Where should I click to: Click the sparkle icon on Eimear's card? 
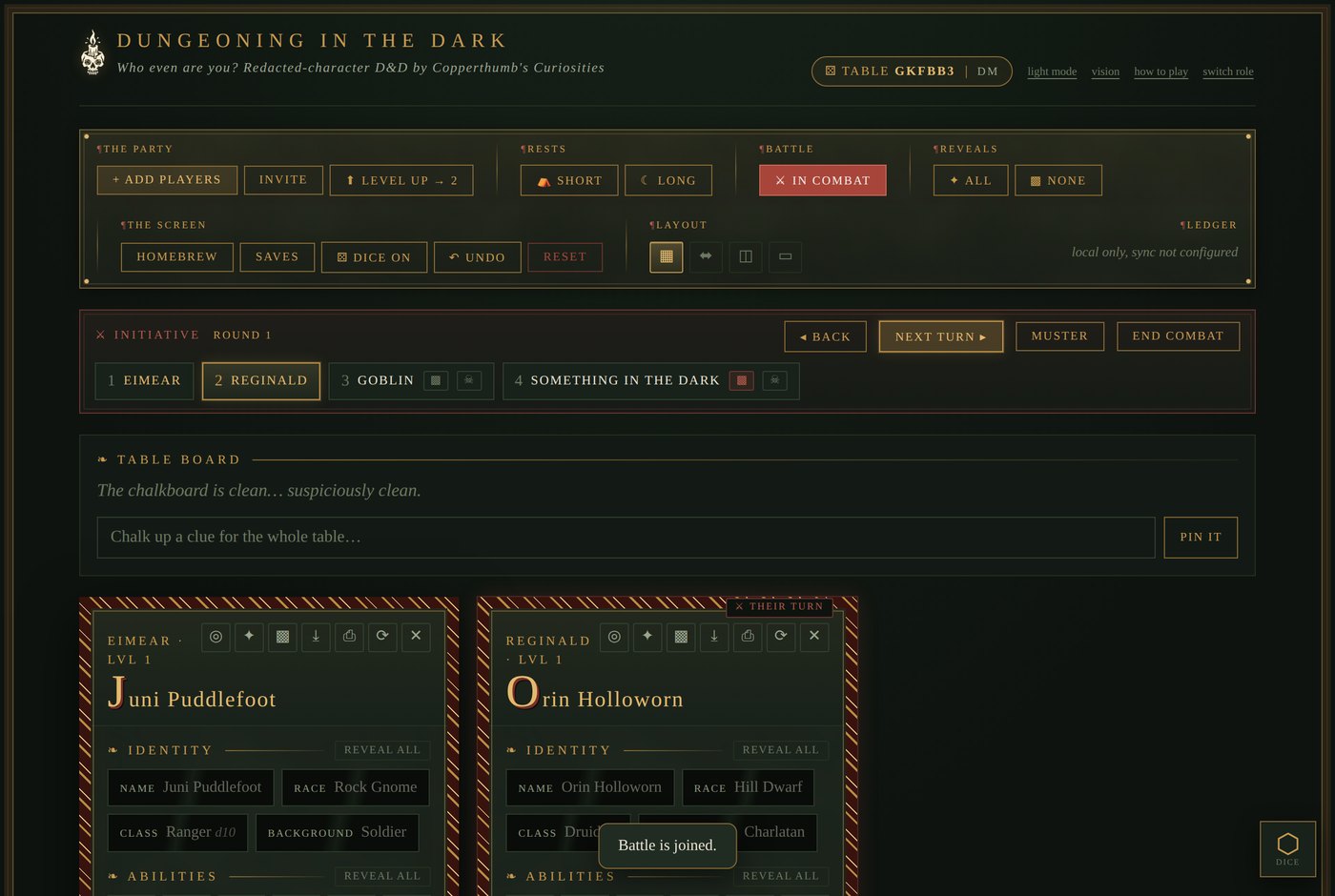(249, 637)
